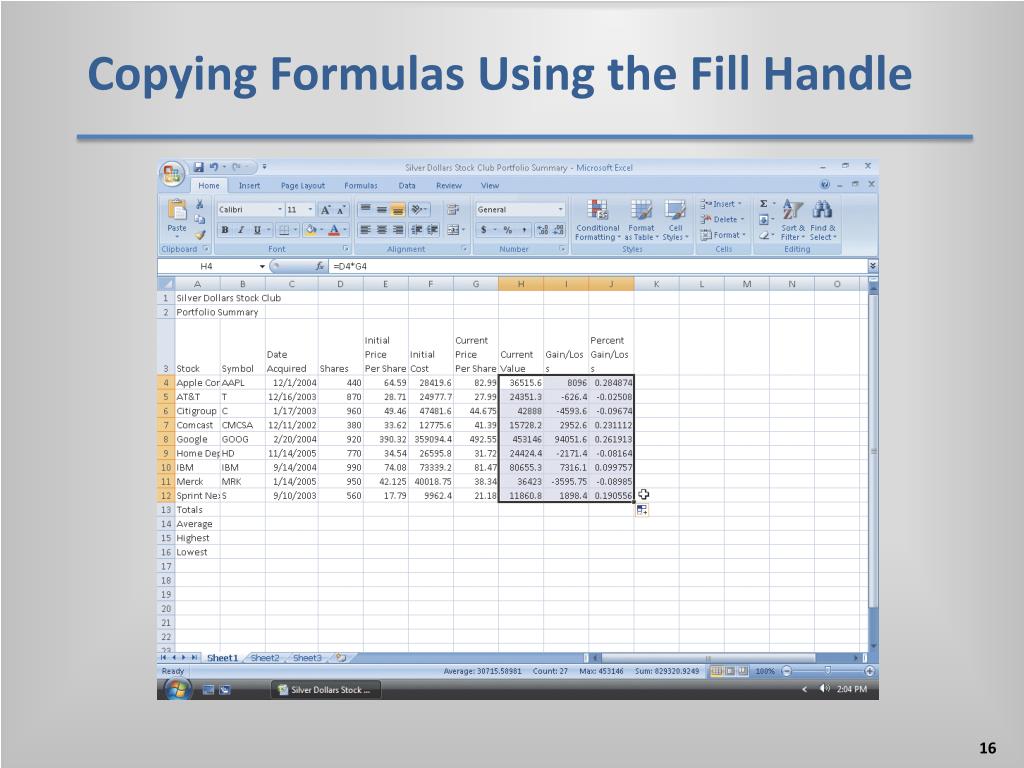Open Cell Styles gallery
This screenshot has height=768, width=1024.
[675, 220]
